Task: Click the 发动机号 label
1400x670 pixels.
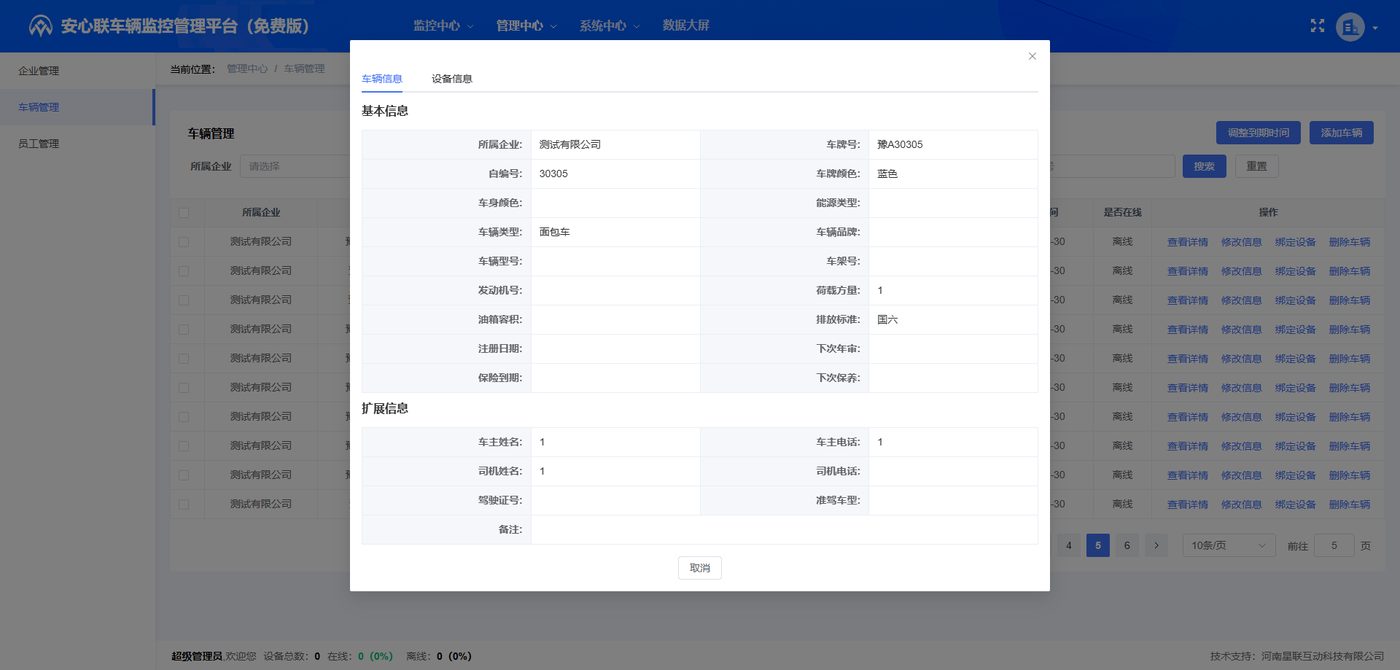Action: coord(500,291)
